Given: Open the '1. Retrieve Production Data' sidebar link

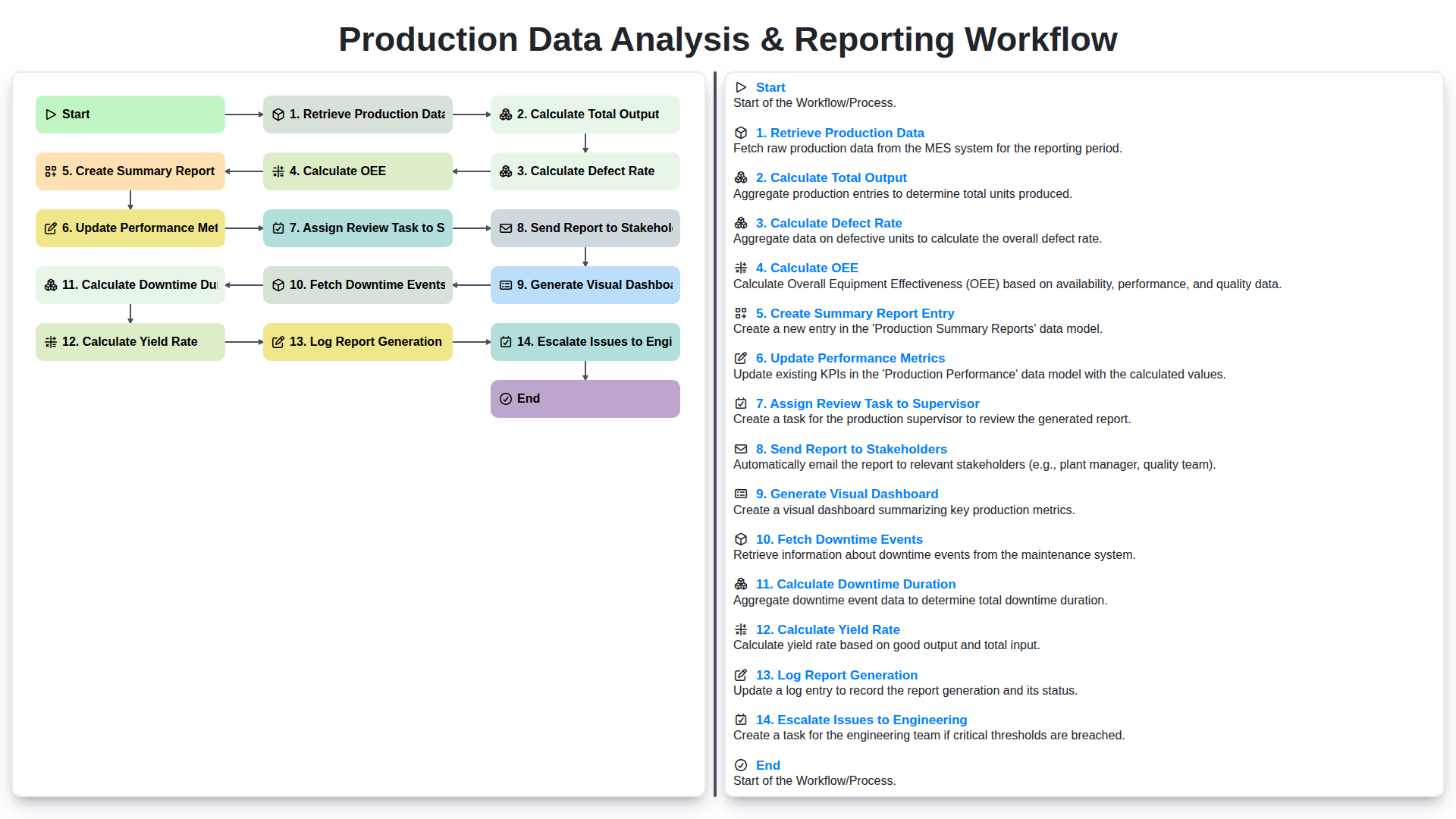Looking at the screenshot, I should click(840, 133).
